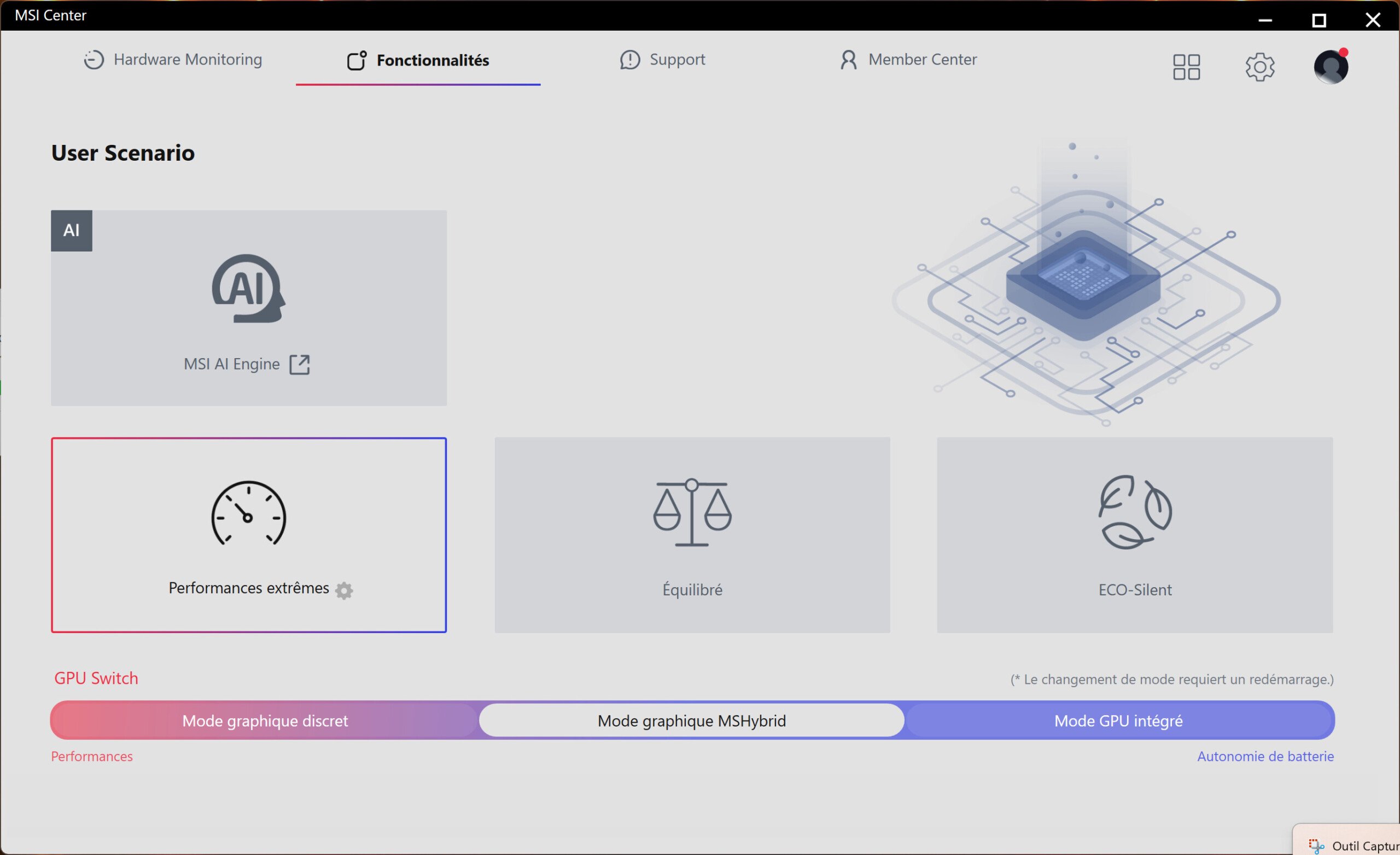Open the Hardware Monitoring tab
This screenshot has height=855, width=1400.
tap(173, 60)
